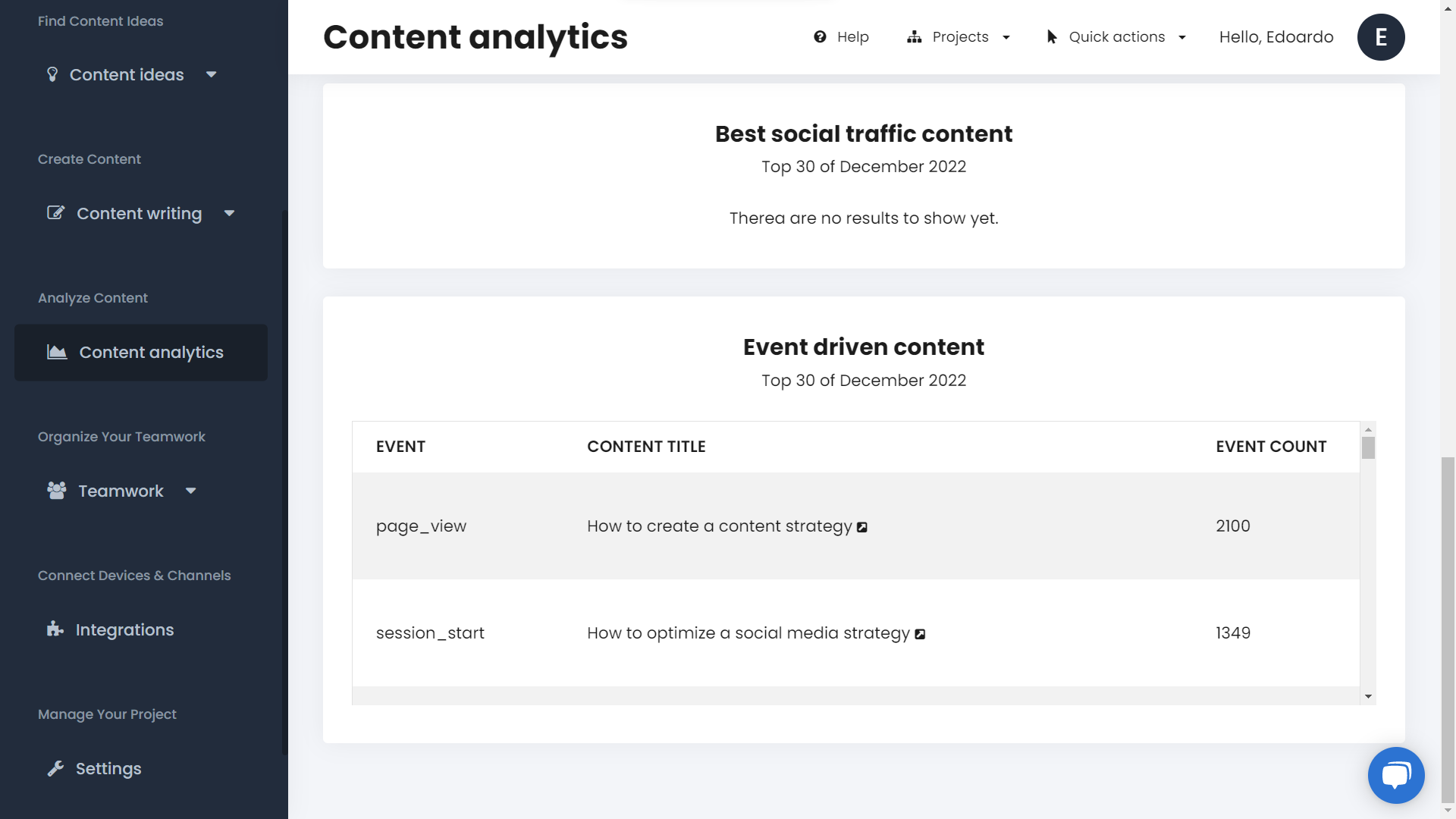
Task: Click the Content ideas lightbulb icon
Action: (x=52, y=74)
